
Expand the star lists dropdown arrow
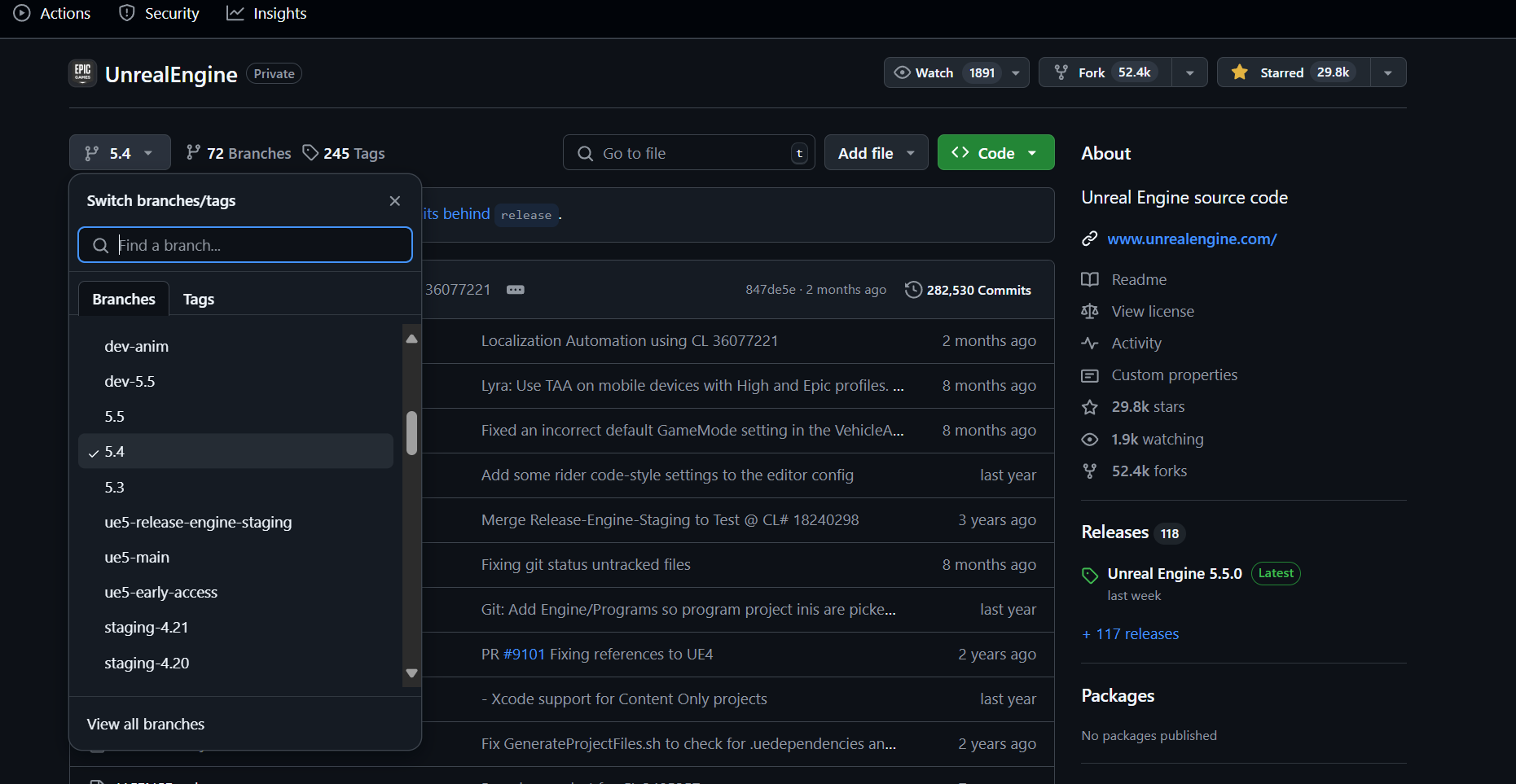(x=1388, y=72)
